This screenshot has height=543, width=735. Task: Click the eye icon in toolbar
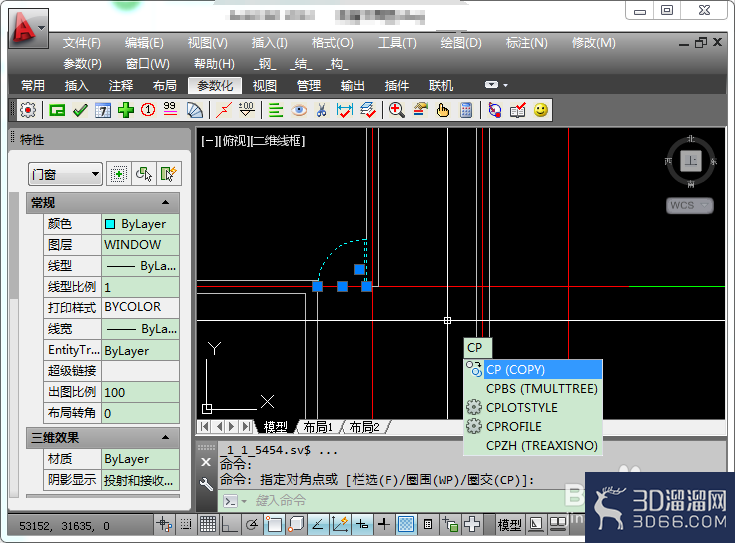pos(299,111)
